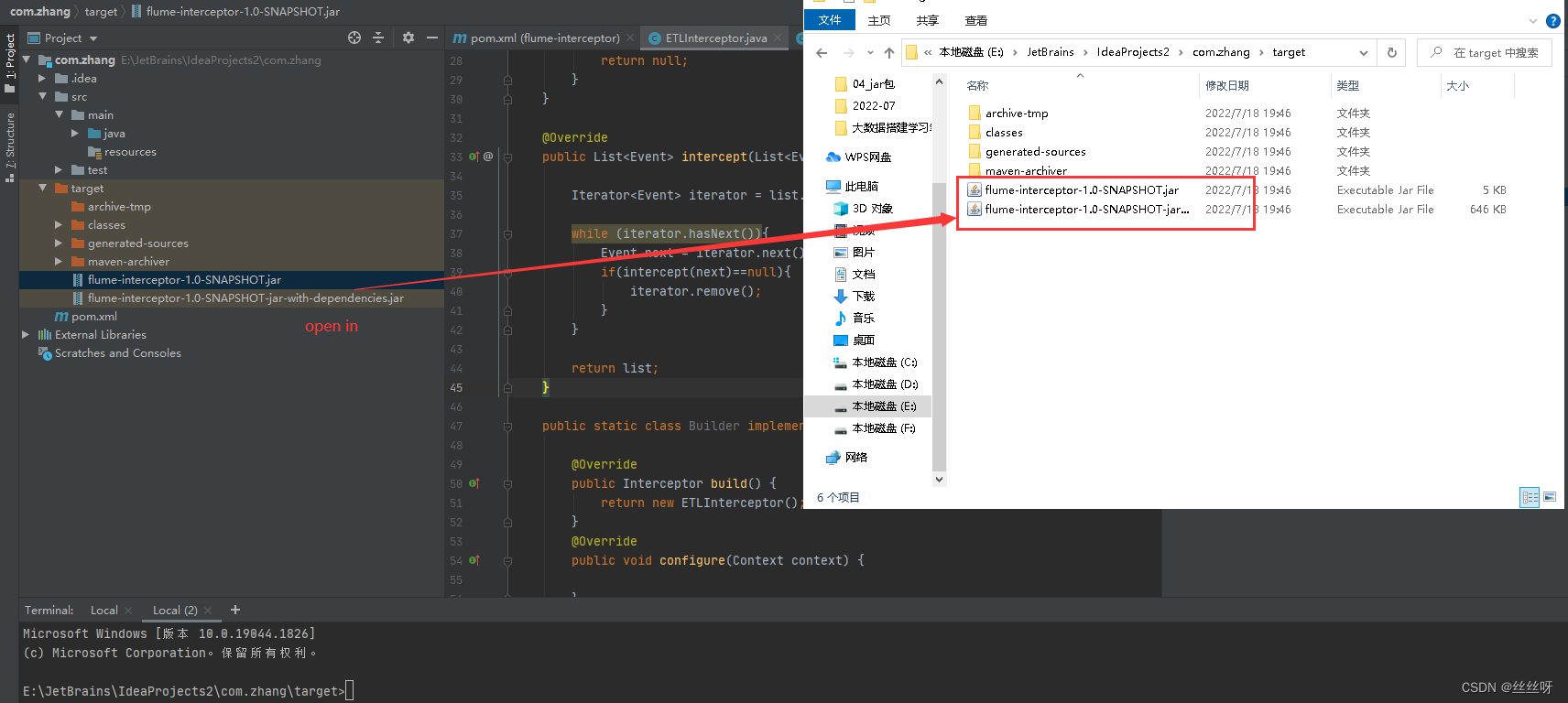Click the override gutter icon on line 50
Screen dimensions: 1568x703
tap(474, 483)
